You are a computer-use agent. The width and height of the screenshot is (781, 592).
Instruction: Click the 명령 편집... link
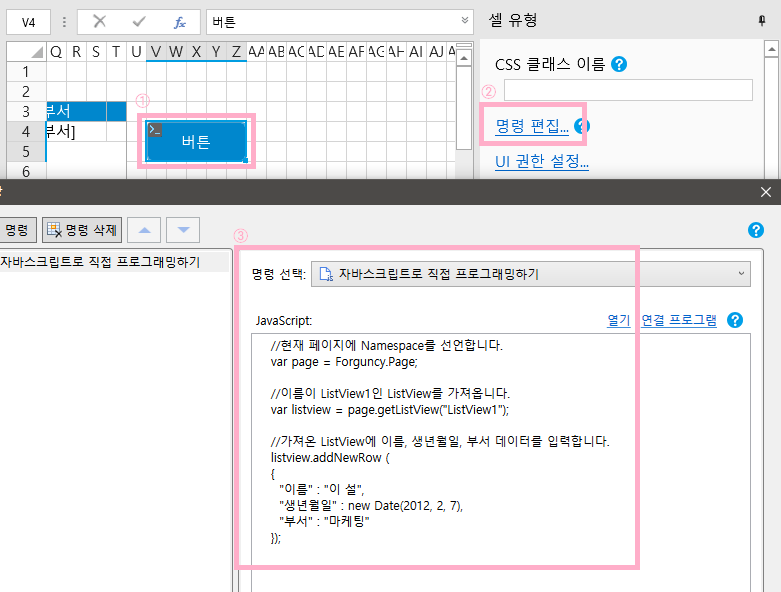pyautogui.click(x=532, y=126)
